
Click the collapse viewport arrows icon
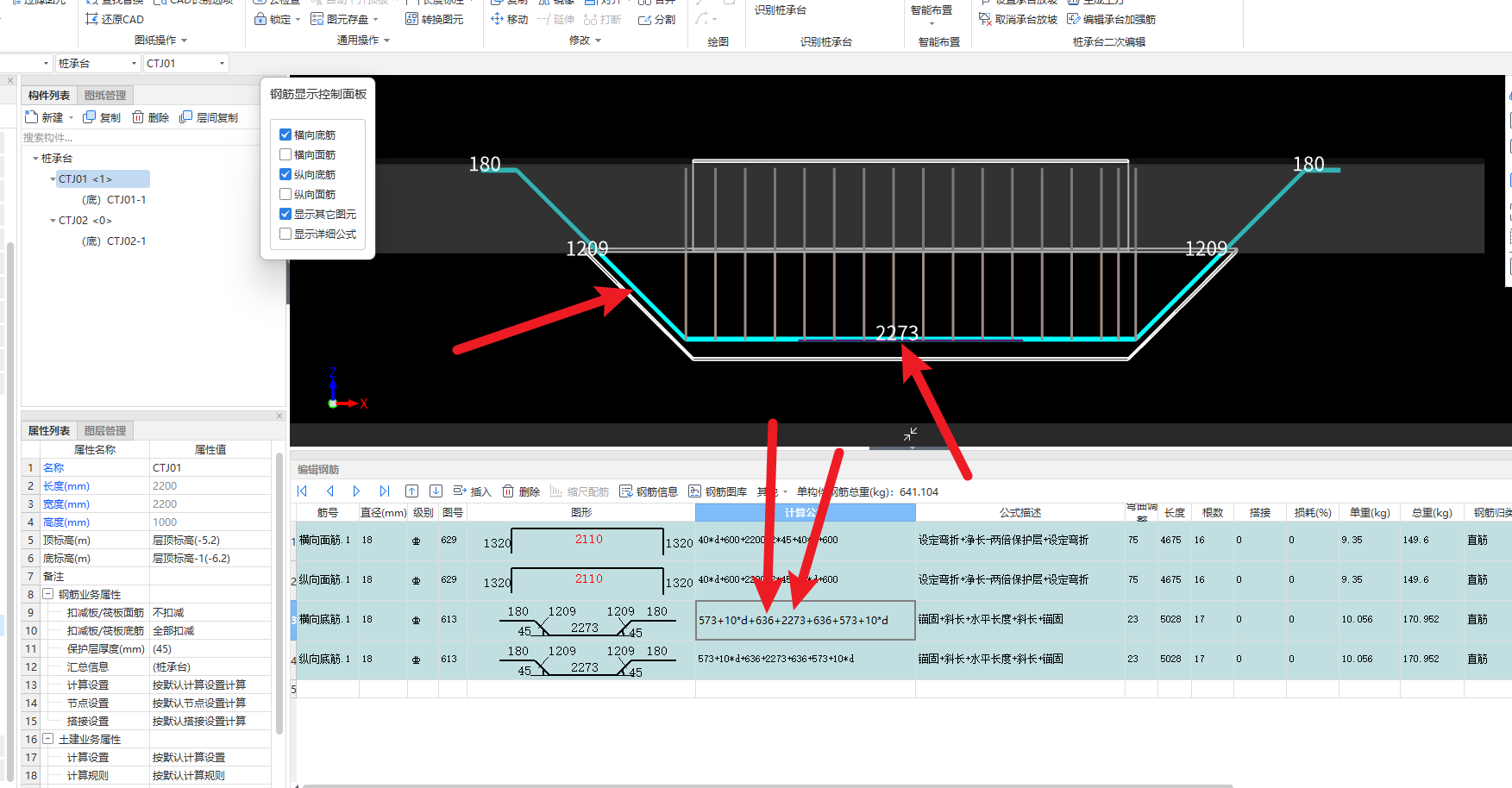coord(910,435)
